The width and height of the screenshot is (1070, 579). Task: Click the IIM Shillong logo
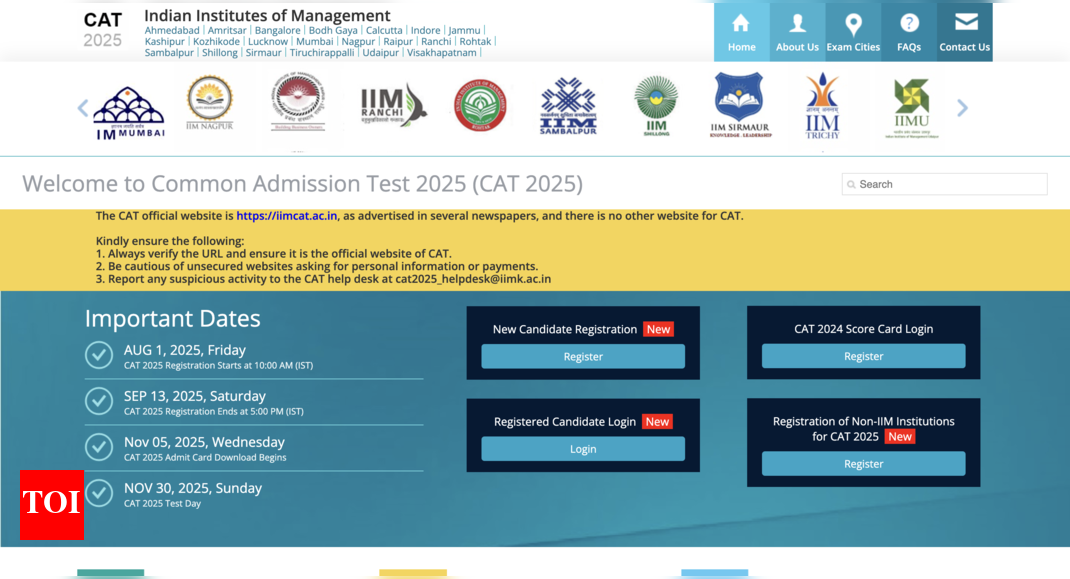(656, 106)
